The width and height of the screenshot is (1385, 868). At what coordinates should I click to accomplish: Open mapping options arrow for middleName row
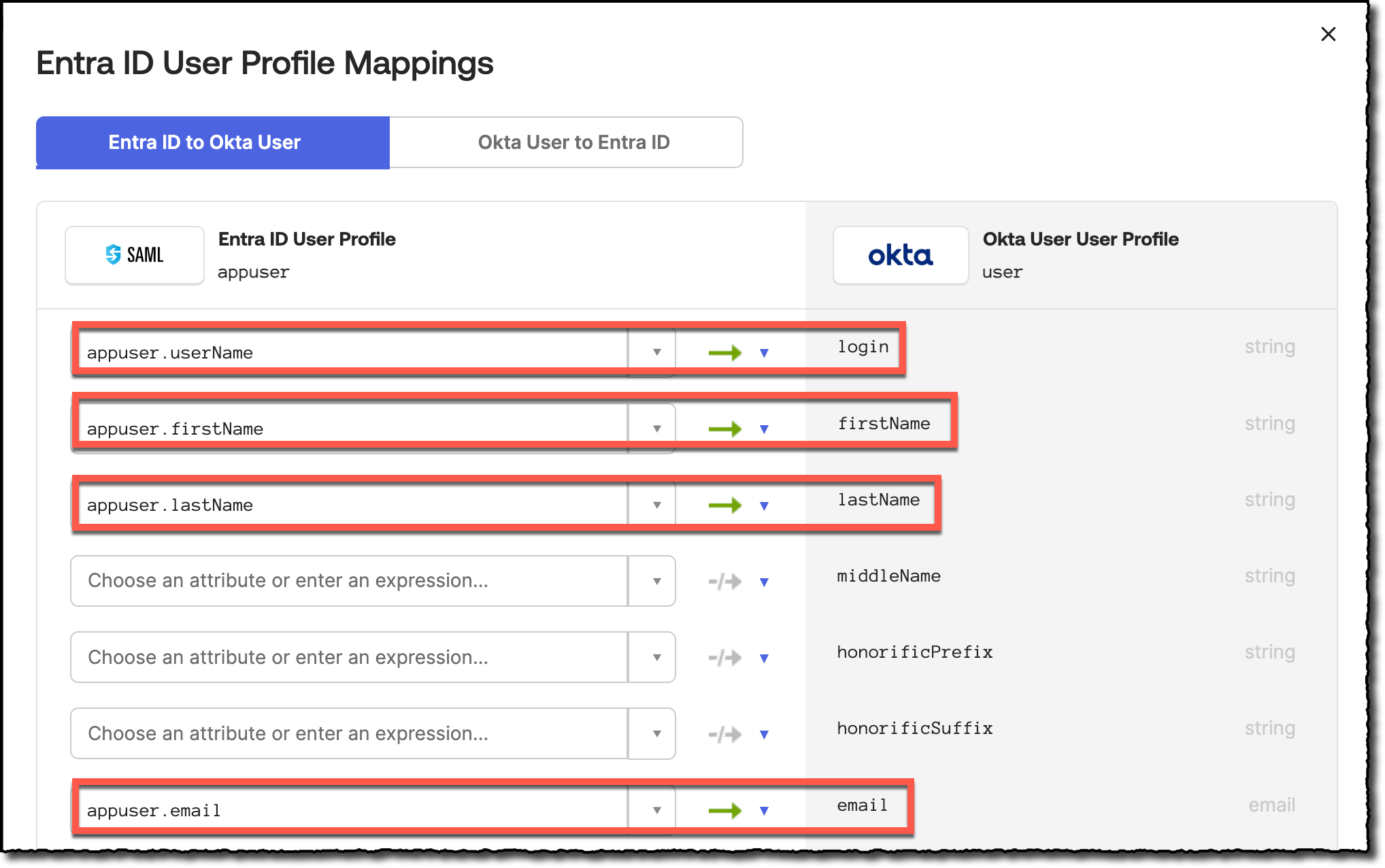point(764,582)
